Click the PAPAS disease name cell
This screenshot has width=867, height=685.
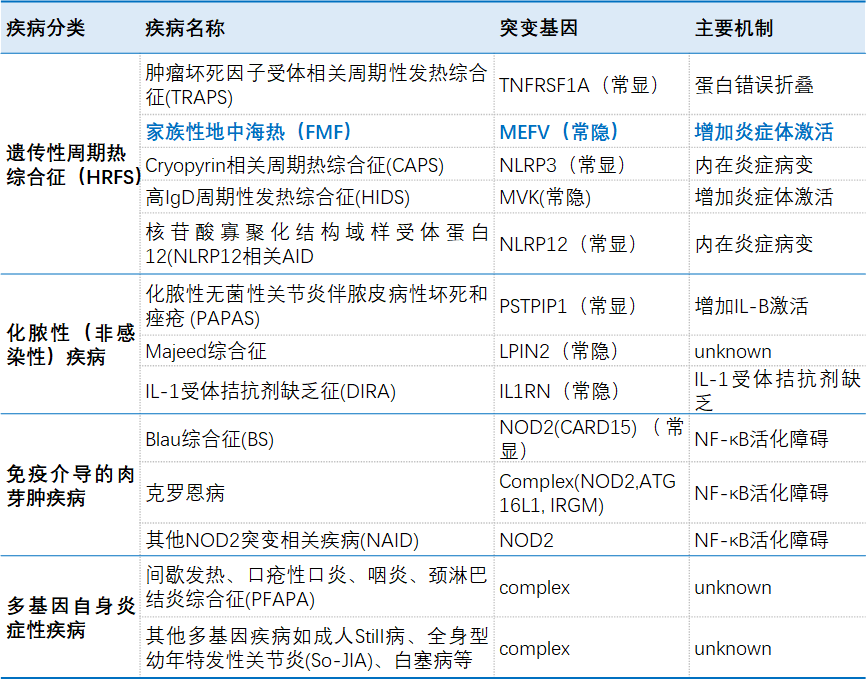tap(317, 306)
